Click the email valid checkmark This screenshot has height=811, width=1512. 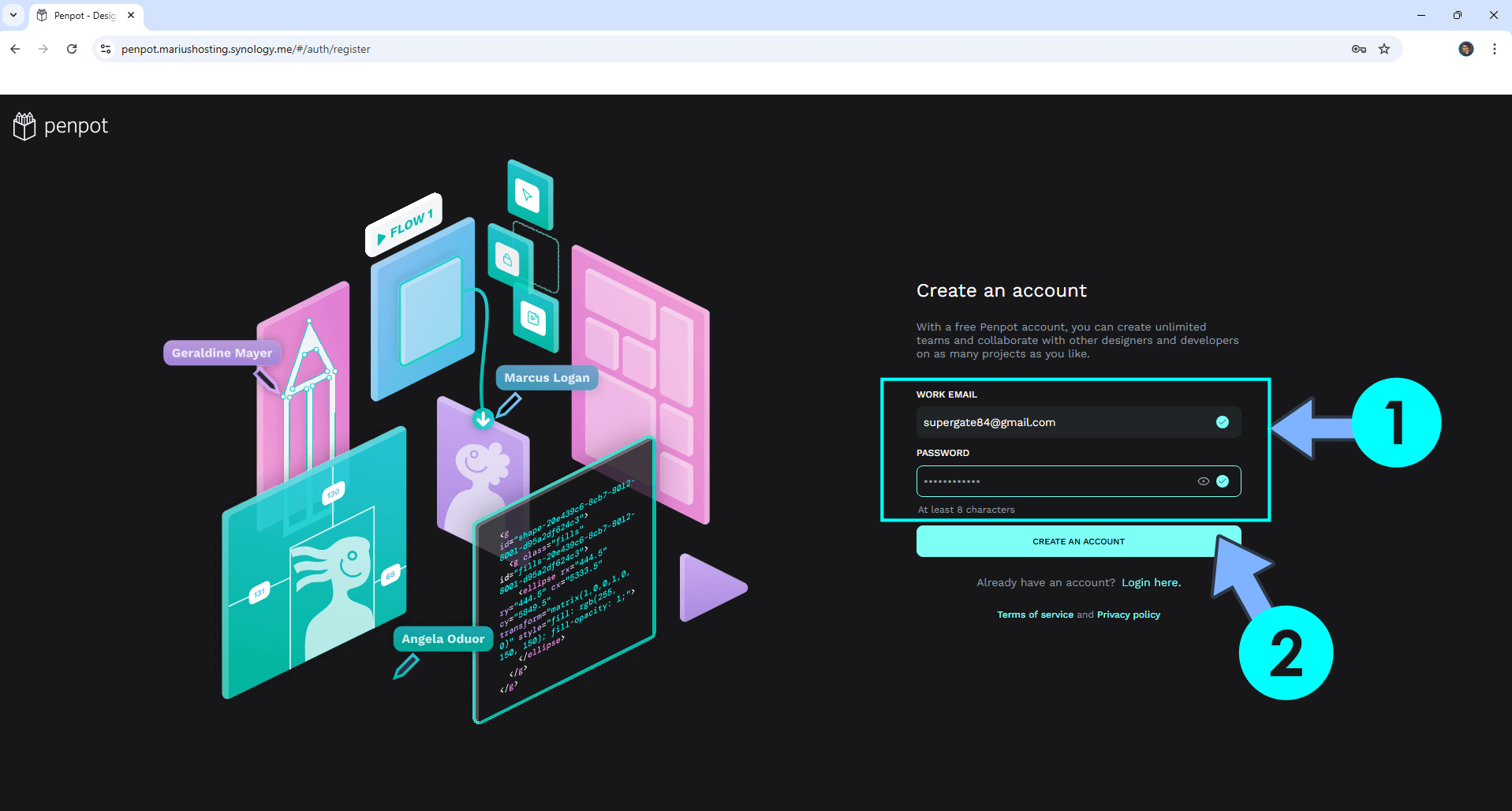[1223, 422]
